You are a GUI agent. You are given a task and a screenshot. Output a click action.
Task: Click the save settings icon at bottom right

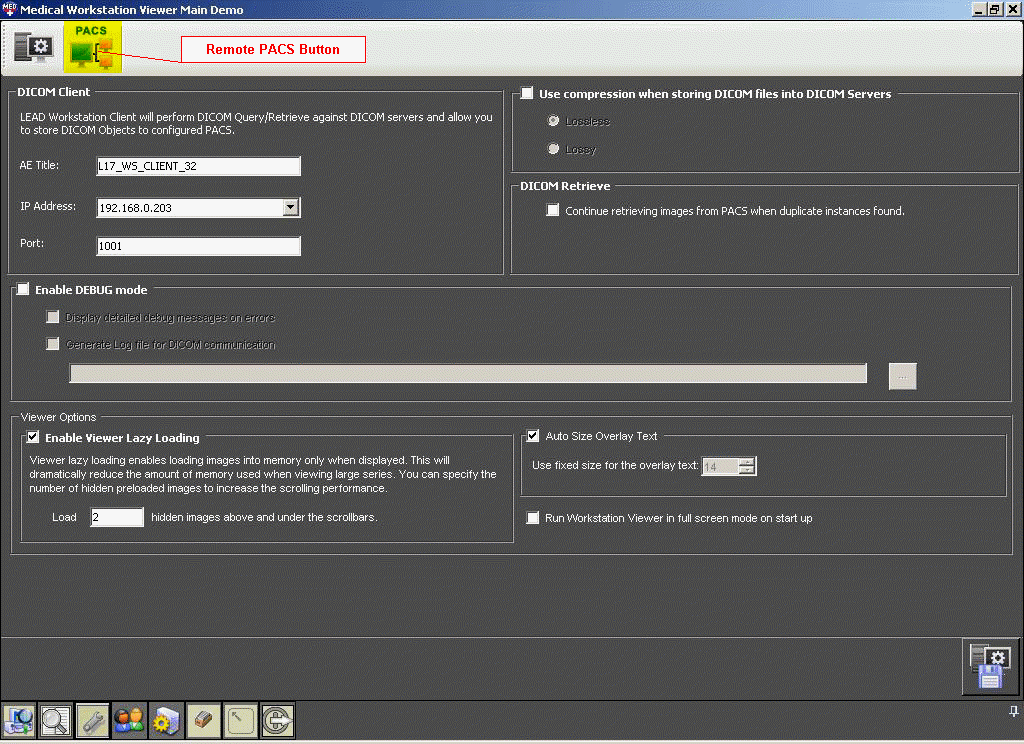(x=990, y=667)
